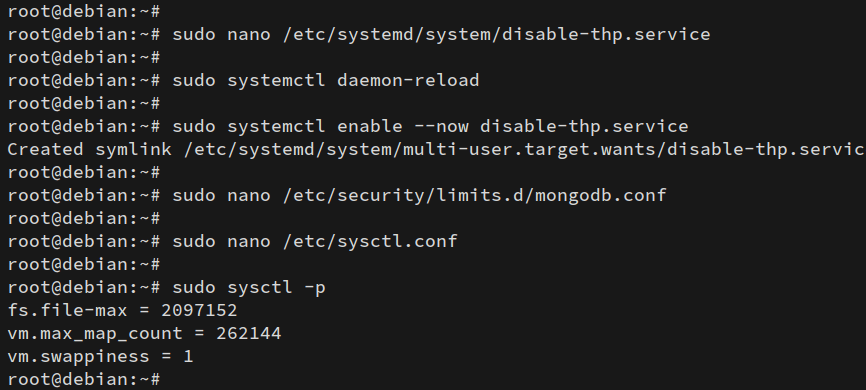
Task: Click the vm.swappiness = 1 line
Action: click(101, 356)
